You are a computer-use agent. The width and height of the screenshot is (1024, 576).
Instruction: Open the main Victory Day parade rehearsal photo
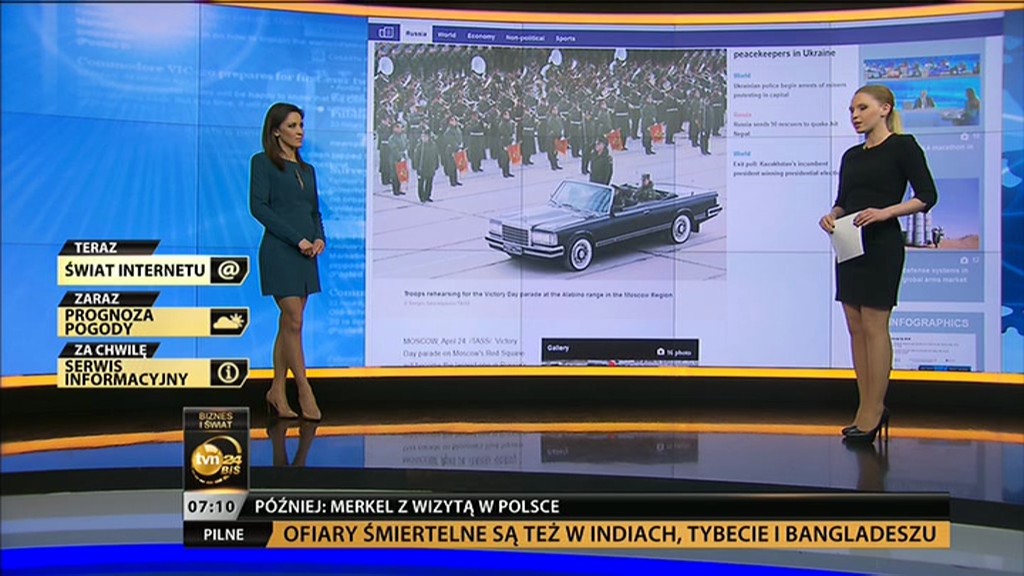pos(550,163)
